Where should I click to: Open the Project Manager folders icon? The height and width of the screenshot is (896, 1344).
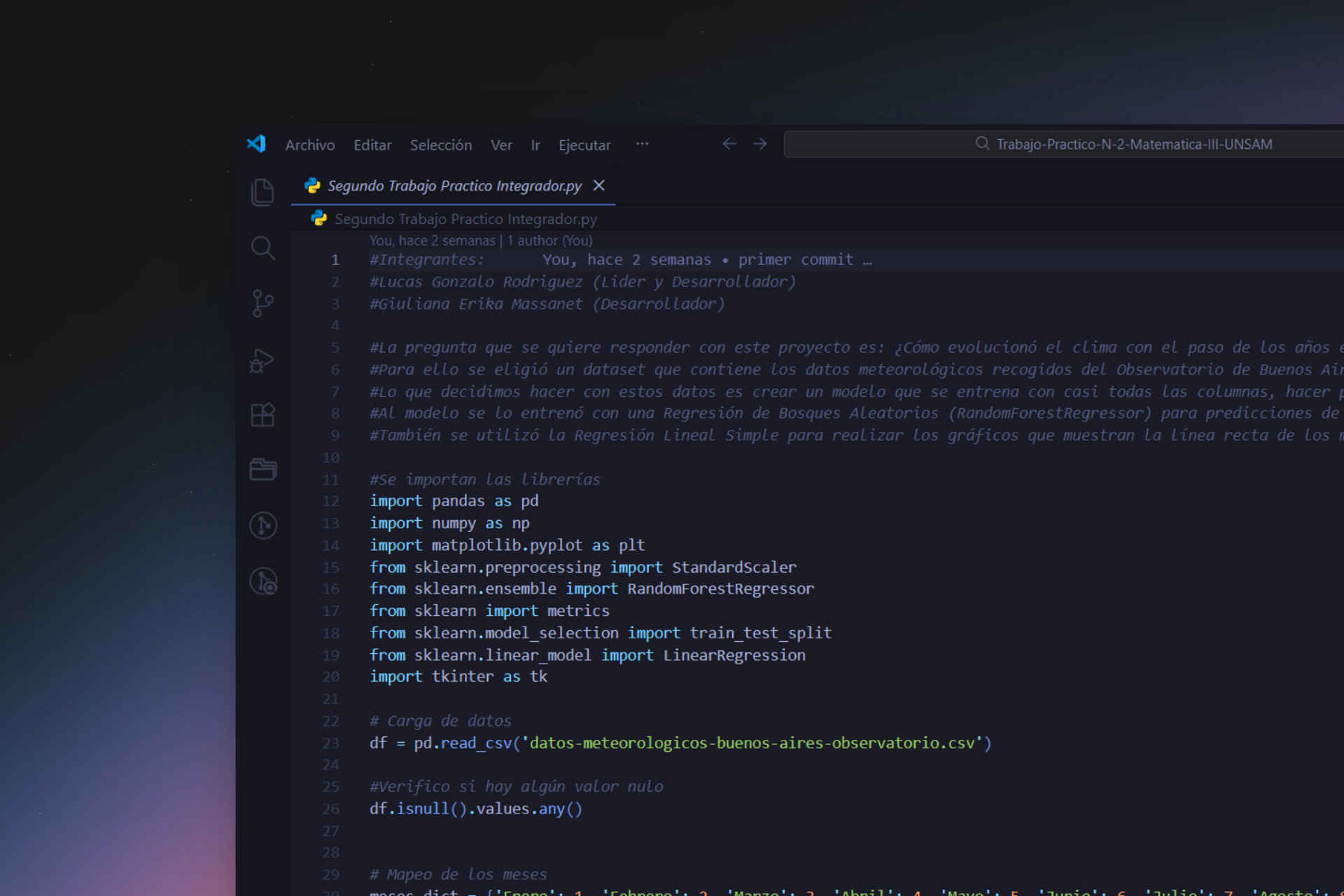[x=262, y=469]
